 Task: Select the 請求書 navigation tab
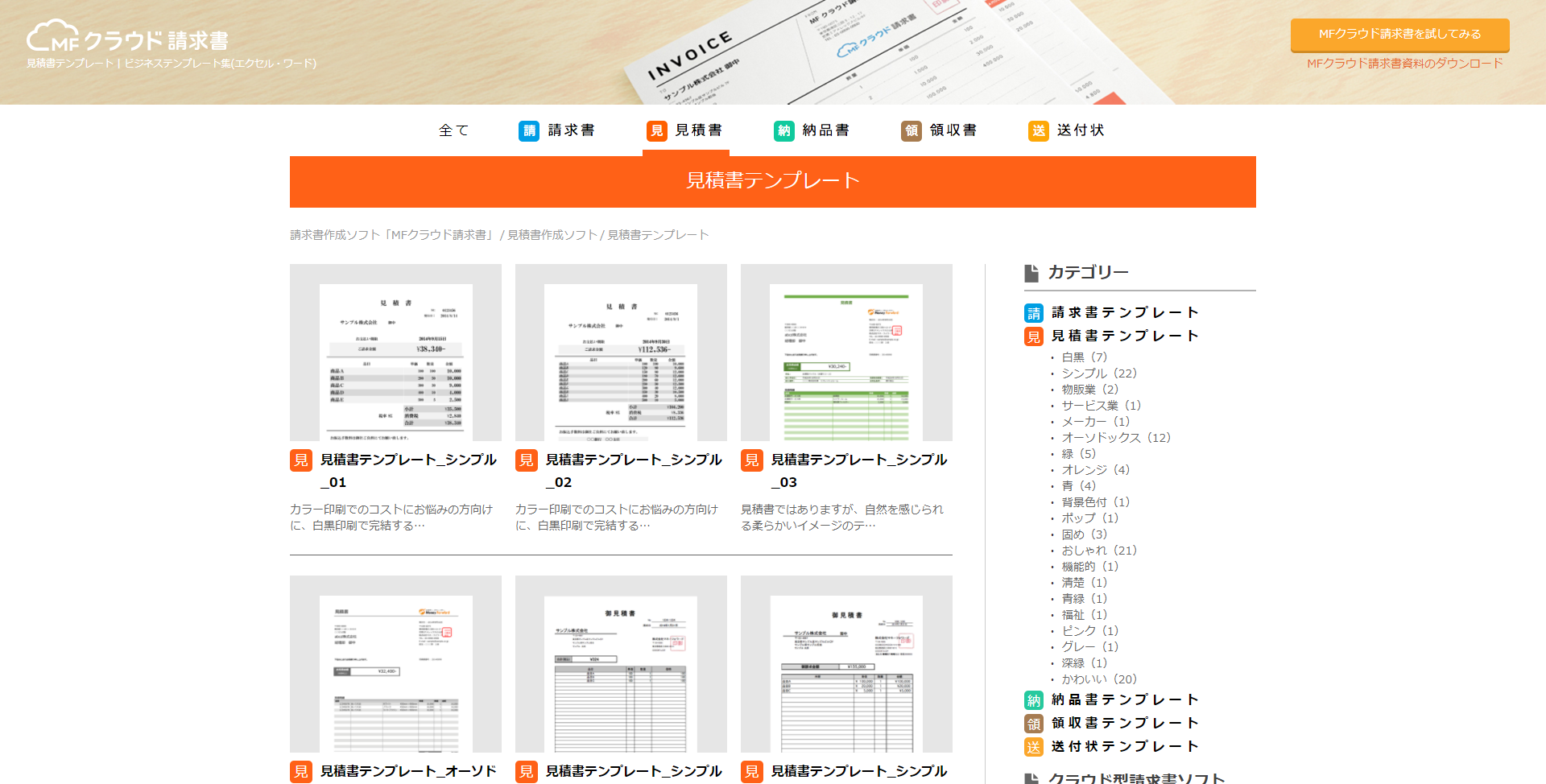pos(569,130)
